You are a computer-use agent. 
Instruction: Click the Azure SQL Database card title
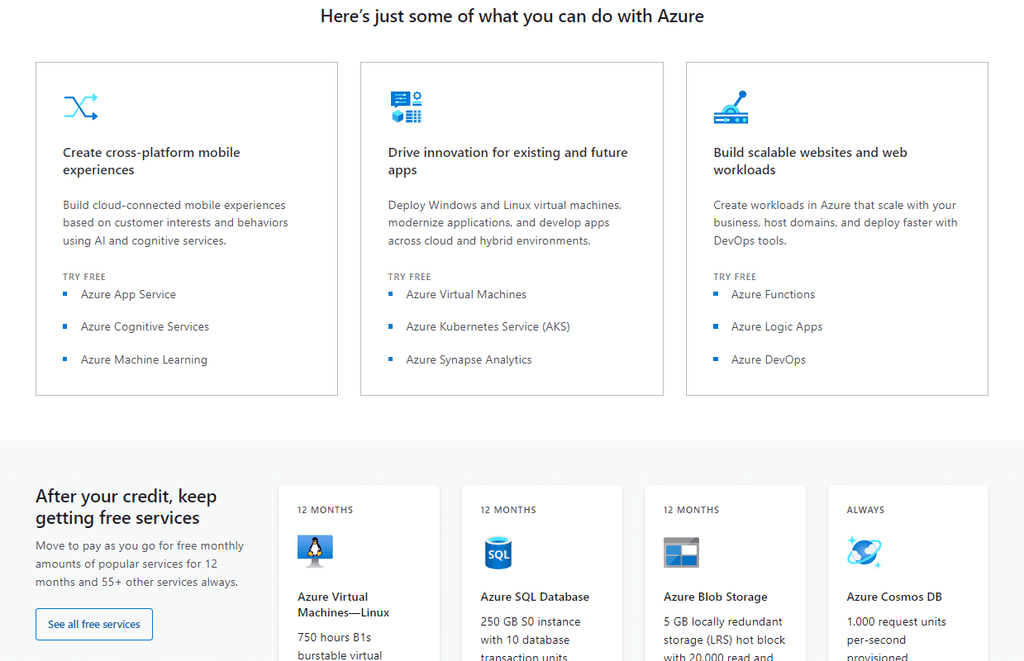pyautogui.click(x=535, y=597)
